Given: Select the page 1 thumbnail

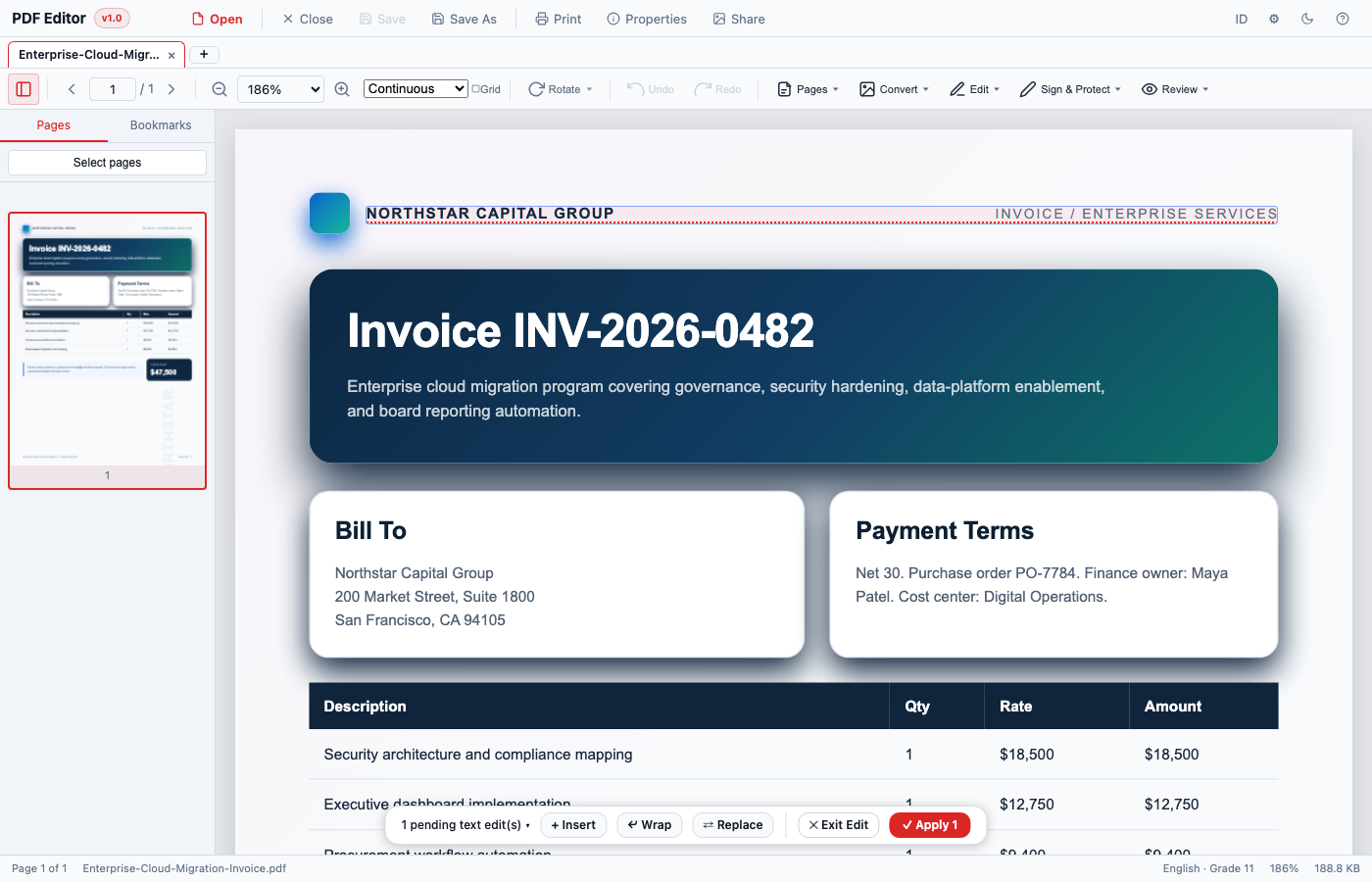Looking at the screenshot, I should coord(108,350).
